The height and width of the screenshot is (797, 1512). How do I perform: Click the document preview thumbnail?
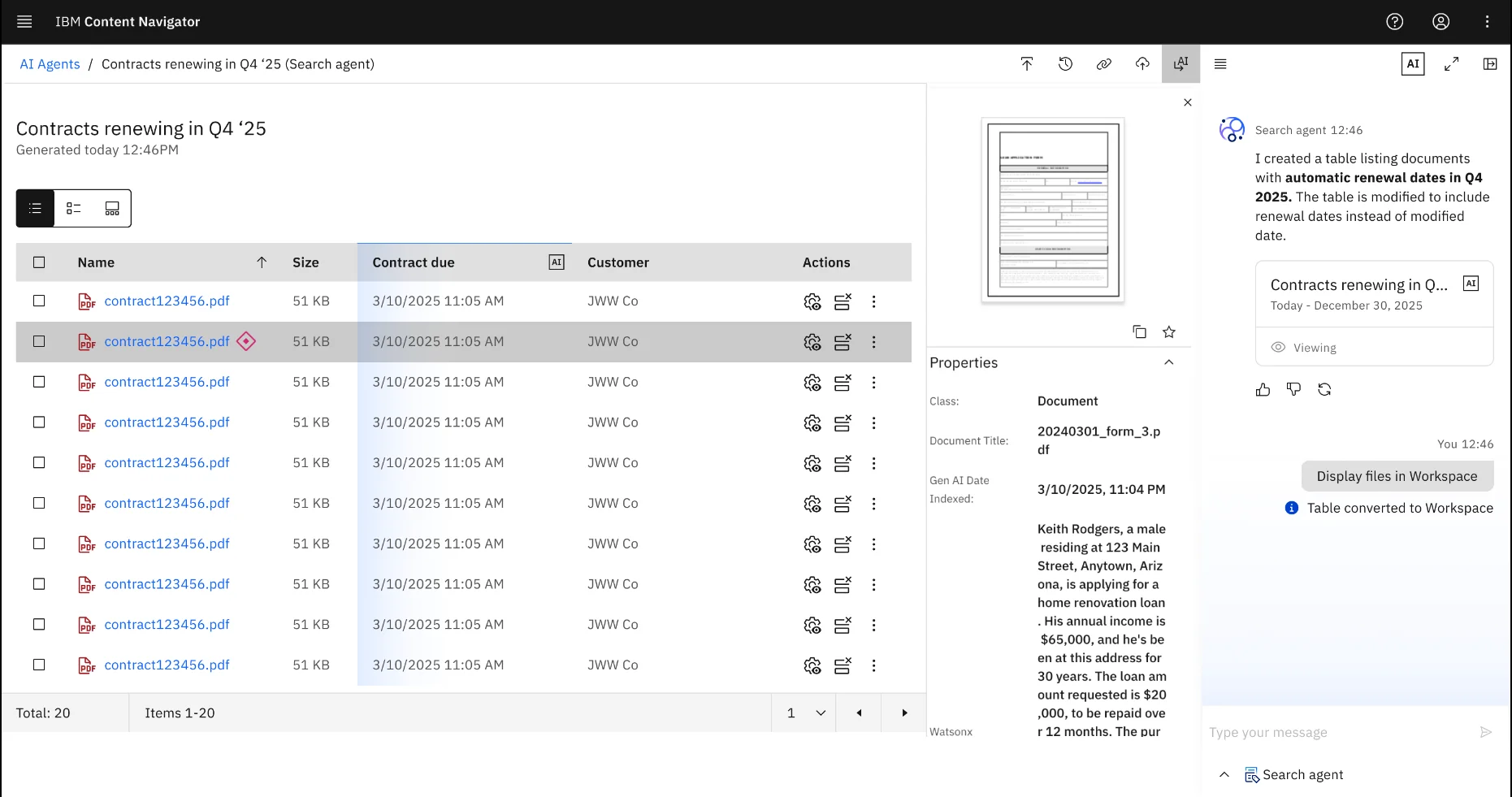tap(1053, 210)
